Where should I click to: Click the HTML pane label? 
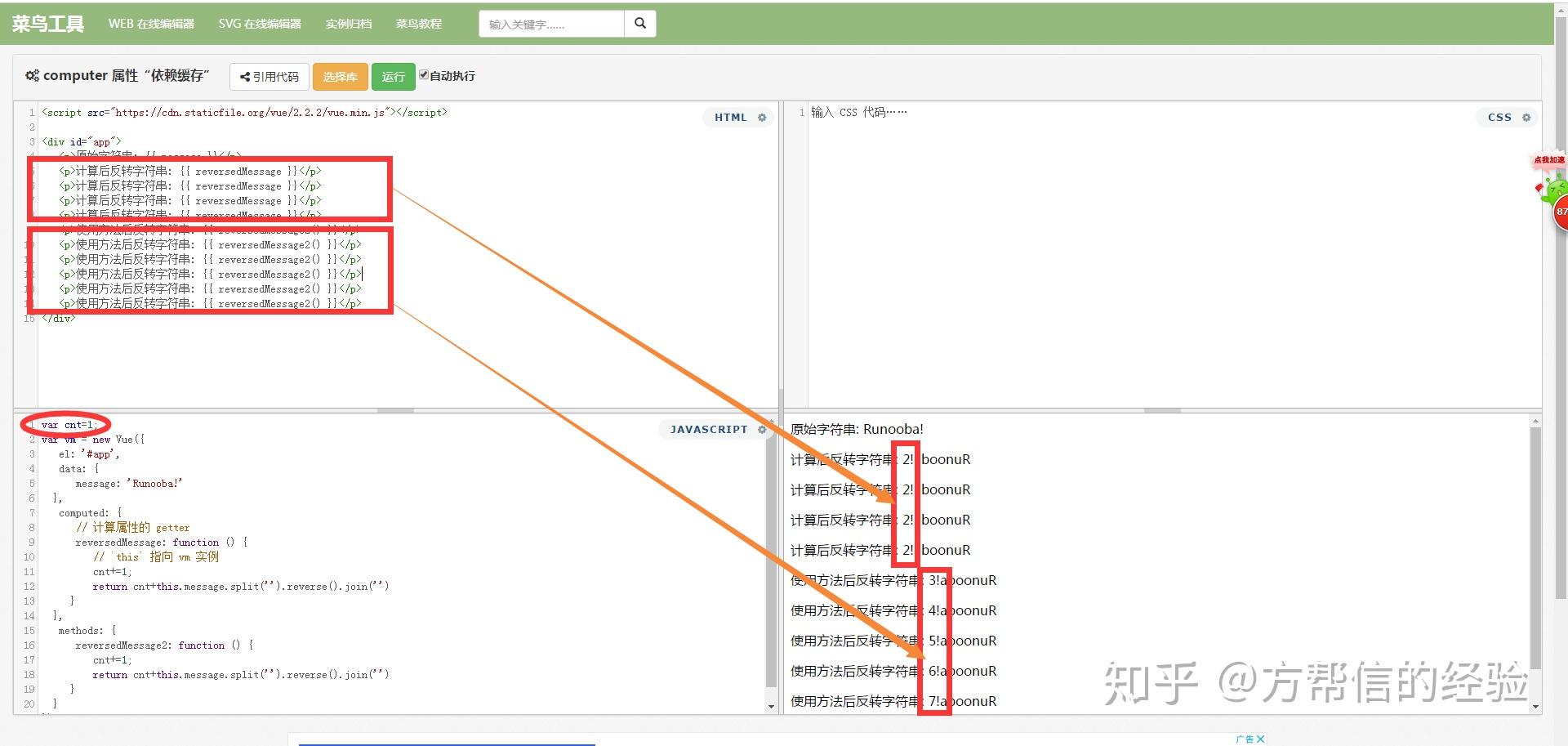[x=731, y=117]
